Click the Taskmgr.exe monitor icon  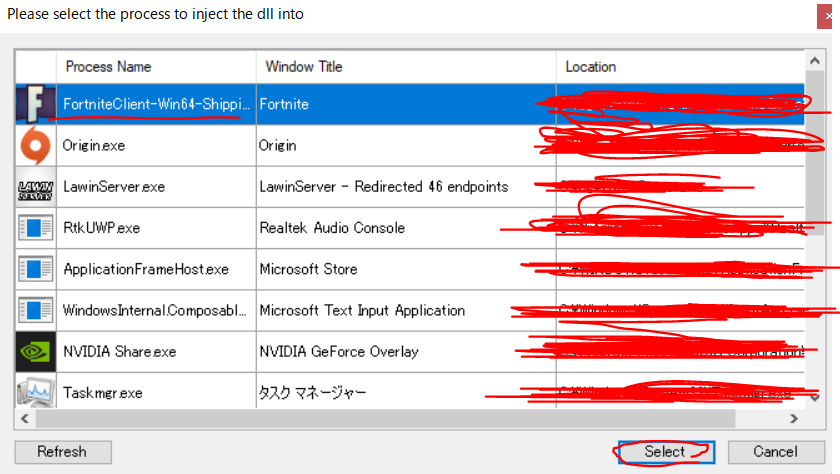pos(35,393)
